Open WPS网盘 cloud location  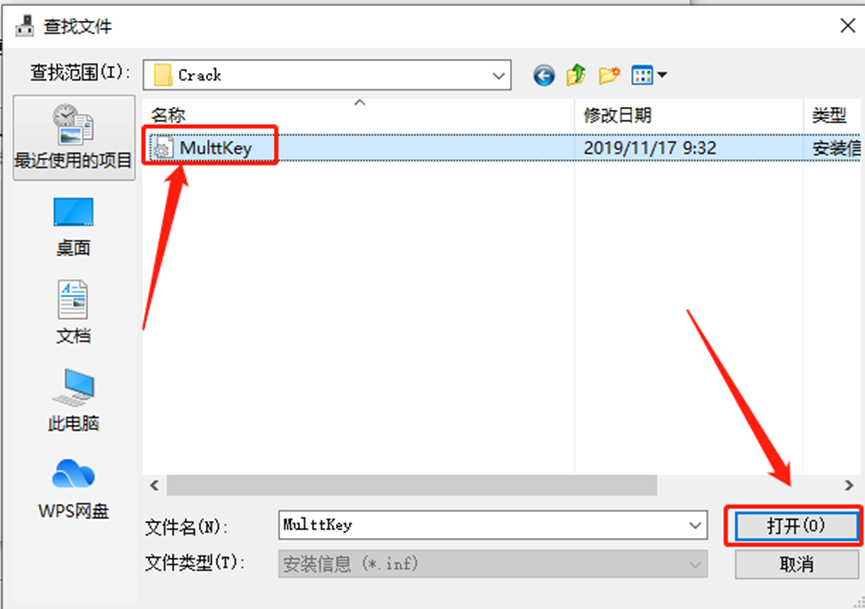click(x=73, y=488)
